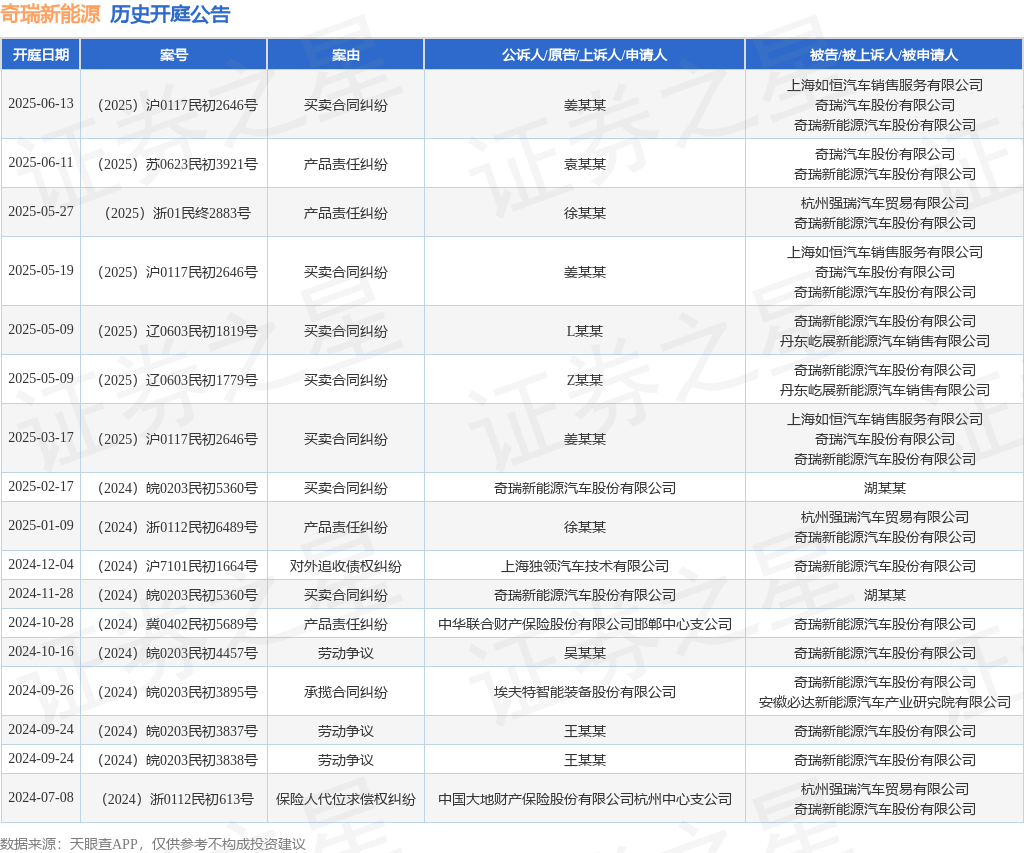1024x853 pixels.
Task: Select case number 浙0112民初6489号
Action: click(x=177, y=527)
